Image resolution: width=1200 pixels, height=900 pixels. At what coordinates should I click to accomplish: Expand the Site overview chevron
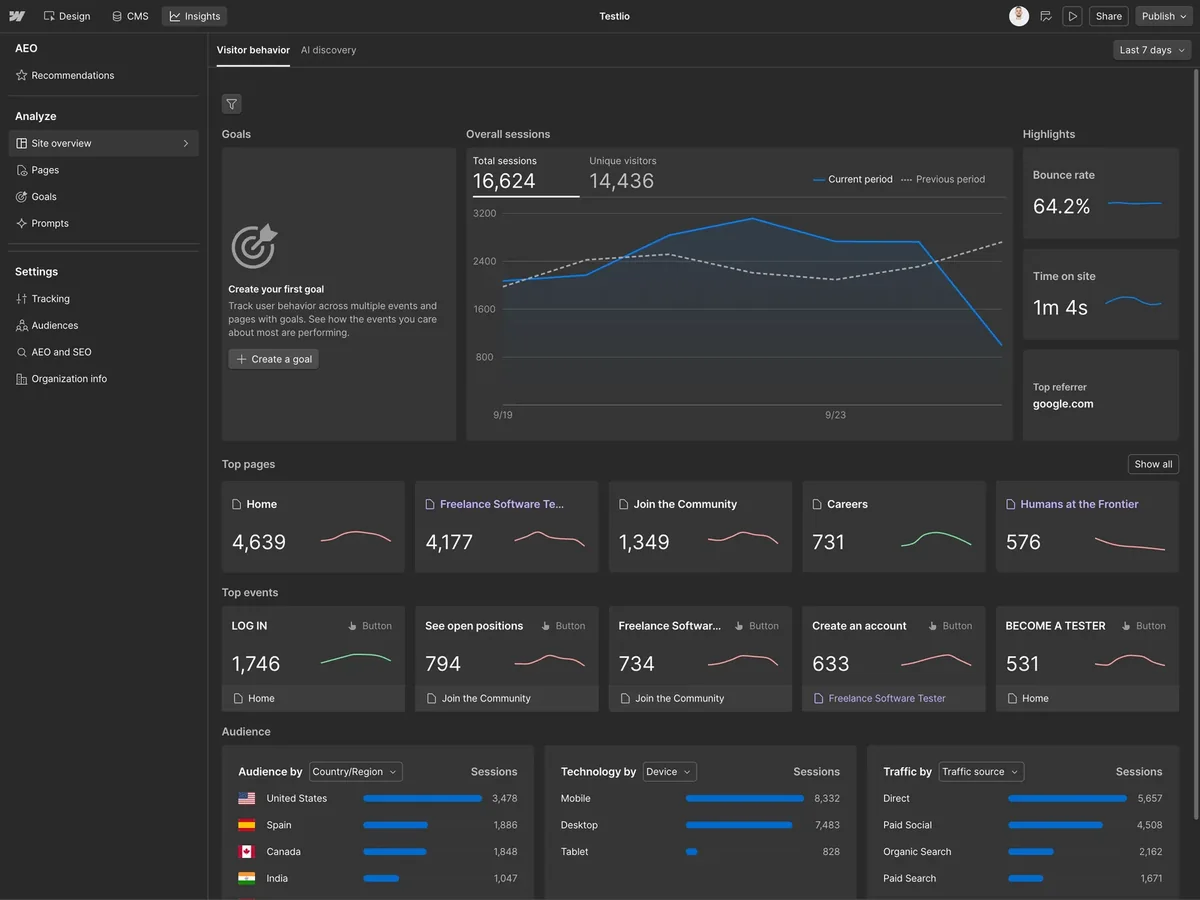click(x=186, y=143)
